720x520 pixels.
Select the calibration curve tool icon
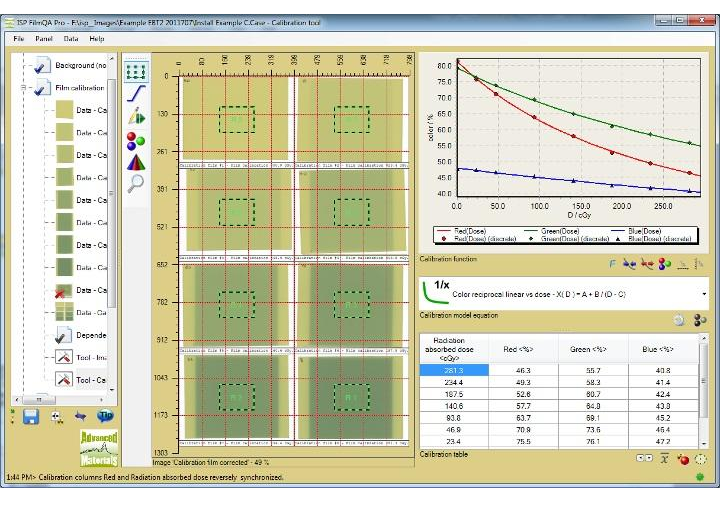coord(136,93)
